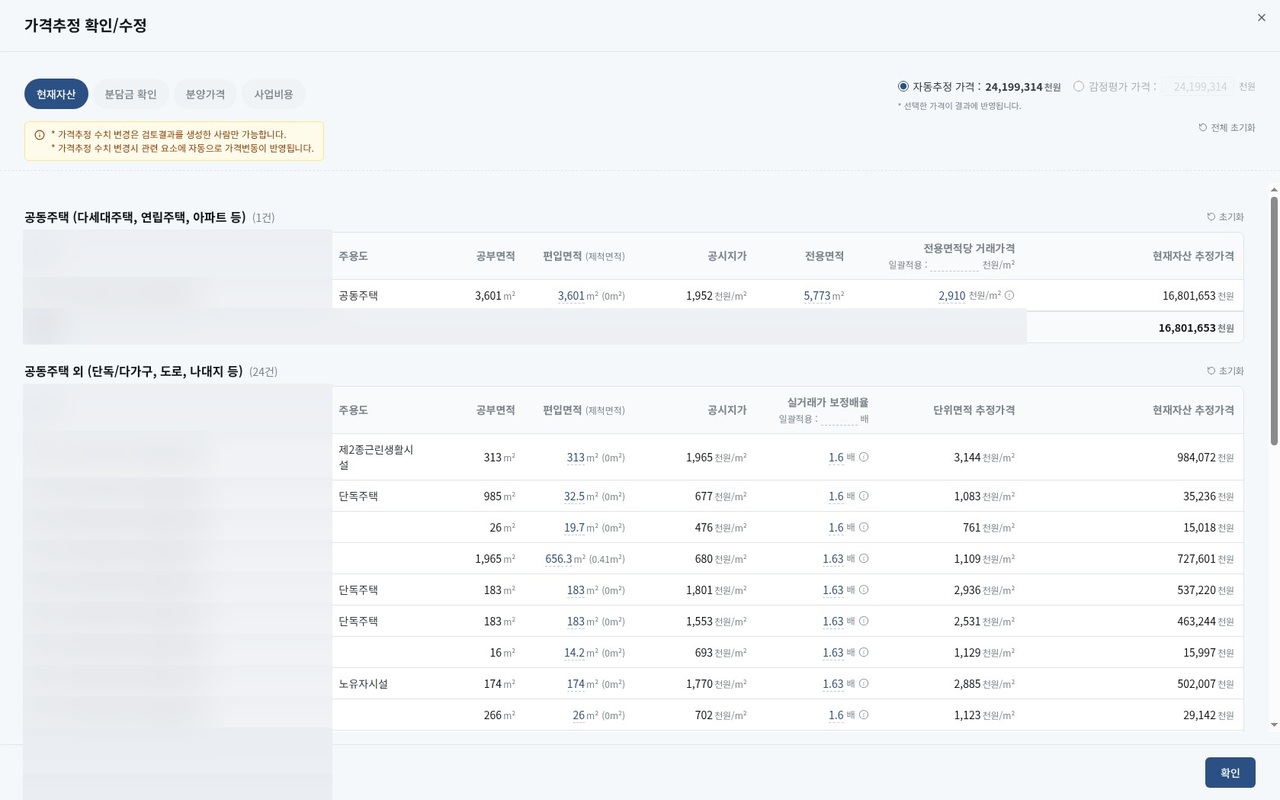Select the 자동추정 가격 radio button
This screenshot has width=1280, height=800.
tap(904, 87)
